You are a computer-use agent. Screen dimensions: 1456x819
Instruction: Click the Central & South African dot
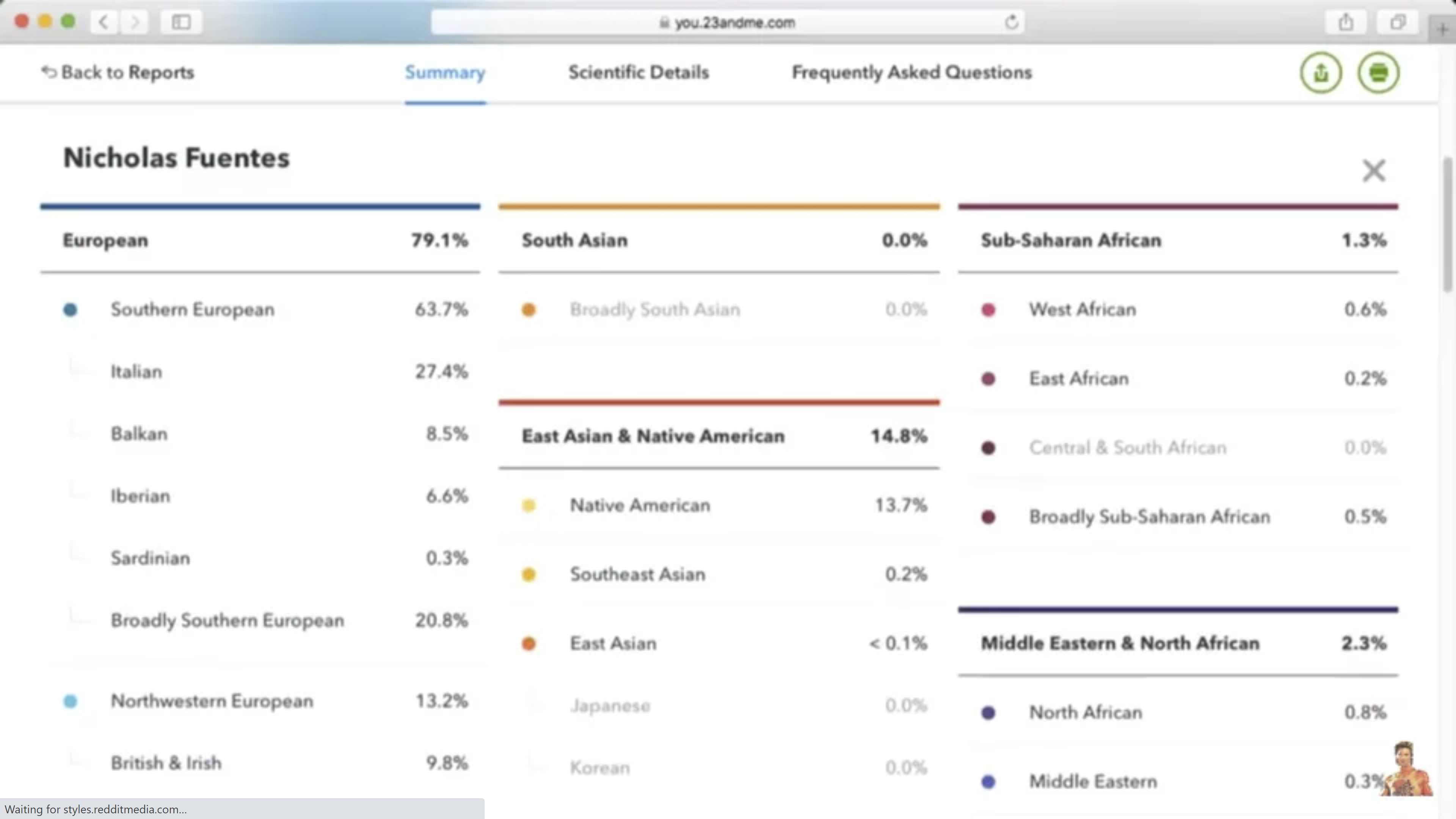[988, 448]
